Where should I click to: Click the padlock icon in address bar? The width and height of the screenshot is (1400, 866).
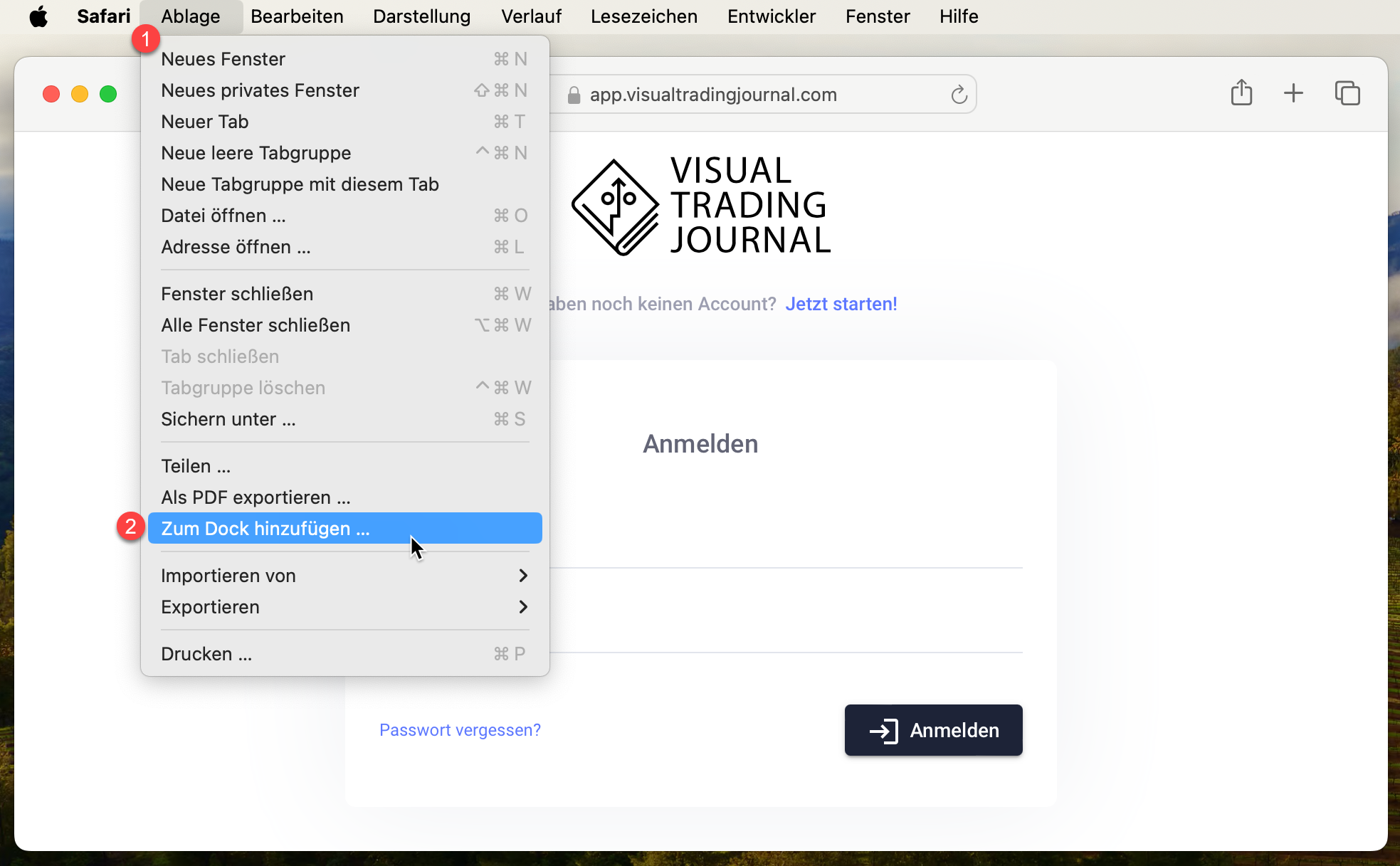(x=574, y=95)
